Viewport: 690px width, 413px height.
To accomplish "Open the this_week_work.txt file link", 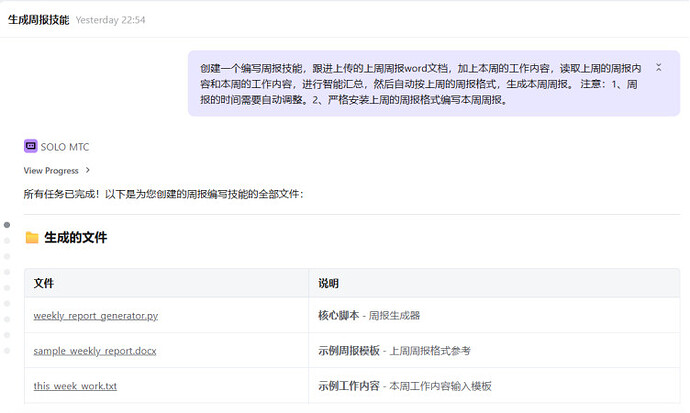I will (x=75, y=386).
